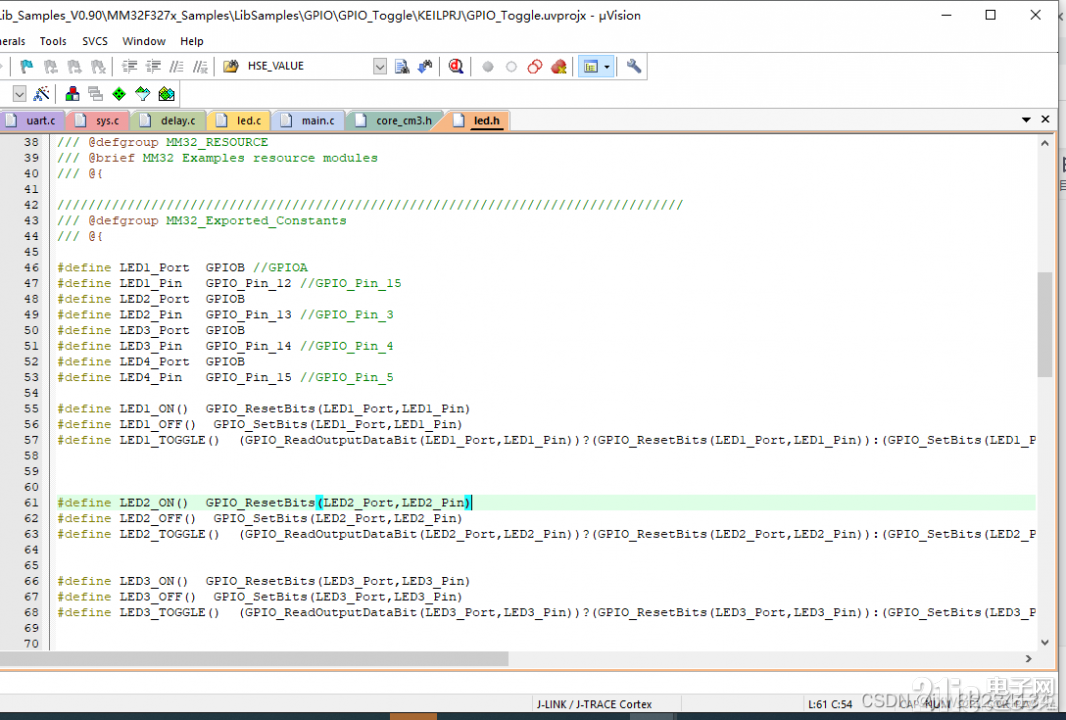Screen dimensions: 1066x720
Task: Click LED3_OFF() on line 67
Action: pos(158,596)
